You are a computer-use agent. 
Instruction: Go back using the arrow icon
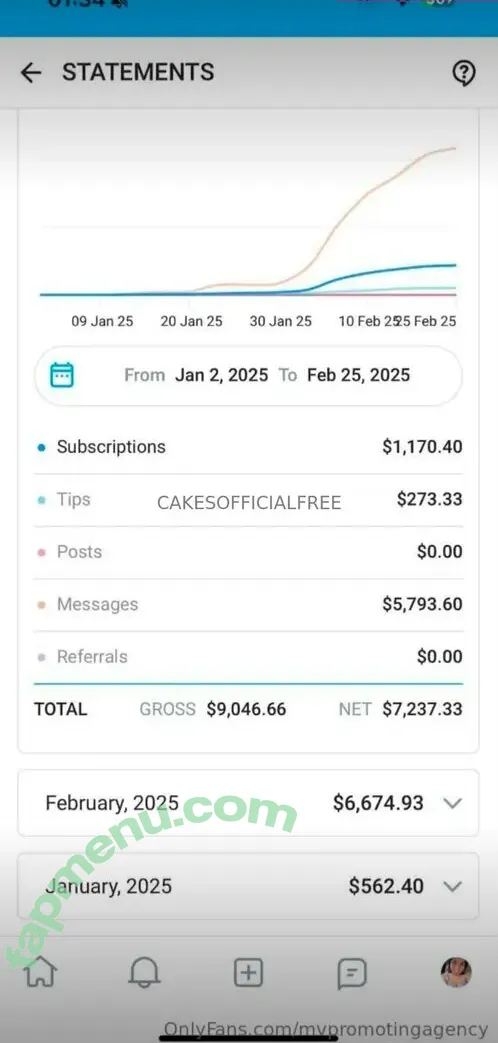pos(31,73)
